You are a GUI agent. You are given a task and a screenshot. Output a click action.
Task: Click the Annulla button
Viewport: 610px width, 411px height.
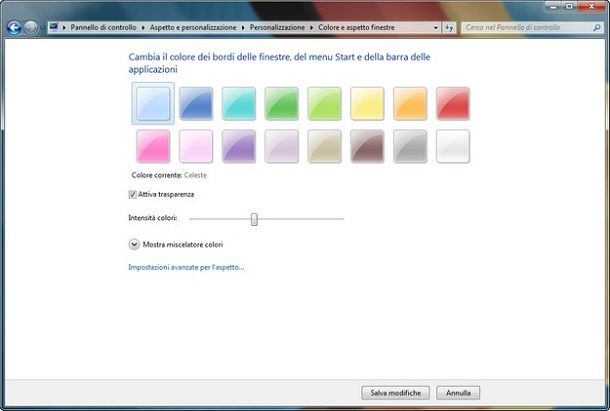458,393
